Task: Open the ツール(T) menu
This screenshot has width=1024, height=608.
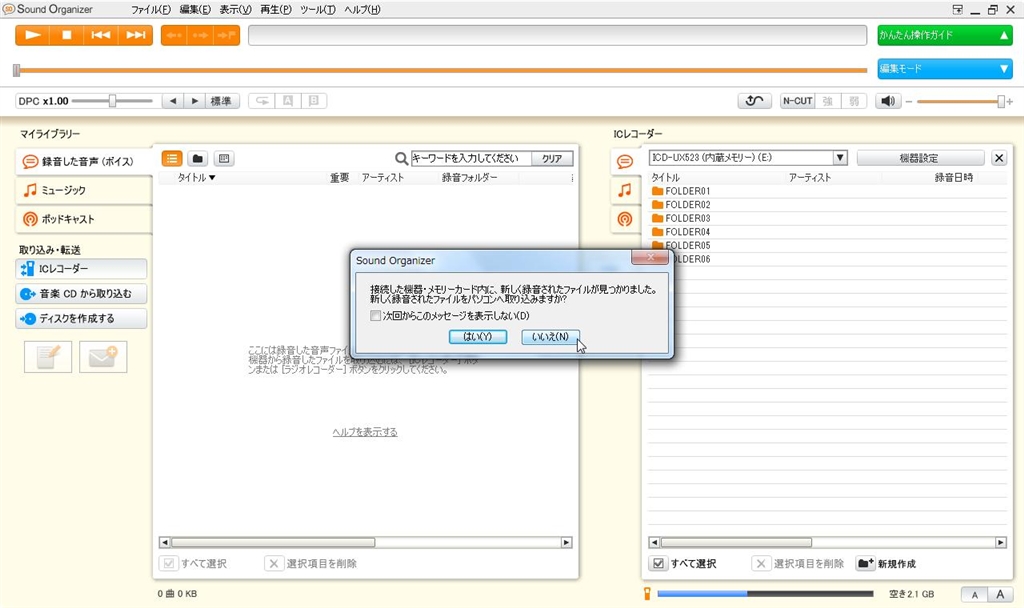Action: [x=317, y=10]
